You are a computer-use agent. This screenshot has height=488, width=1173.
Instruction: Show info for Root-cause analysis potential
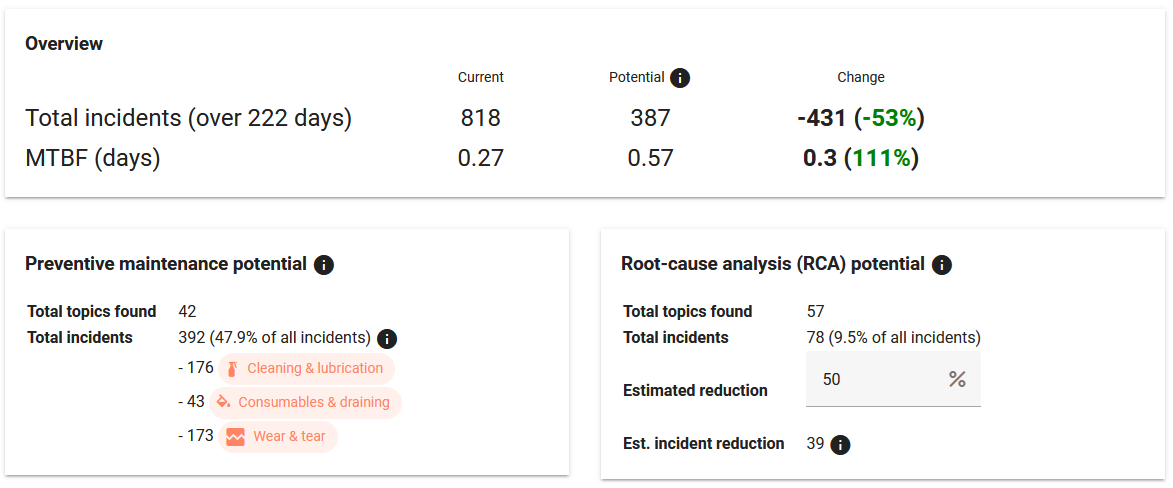(x=941, y=265)
